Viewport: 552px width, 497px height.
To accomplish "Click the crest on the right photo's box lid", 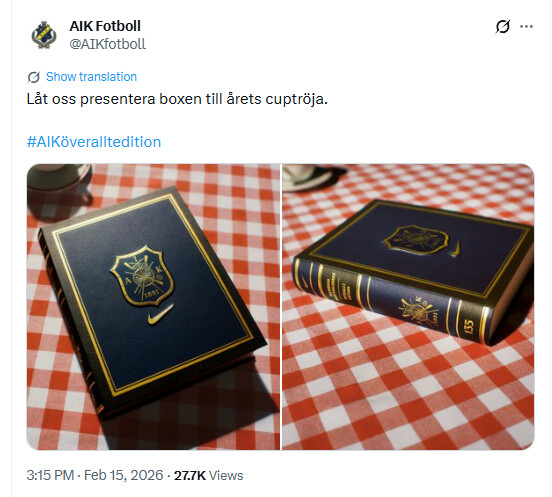I will [x=415, y=239].
